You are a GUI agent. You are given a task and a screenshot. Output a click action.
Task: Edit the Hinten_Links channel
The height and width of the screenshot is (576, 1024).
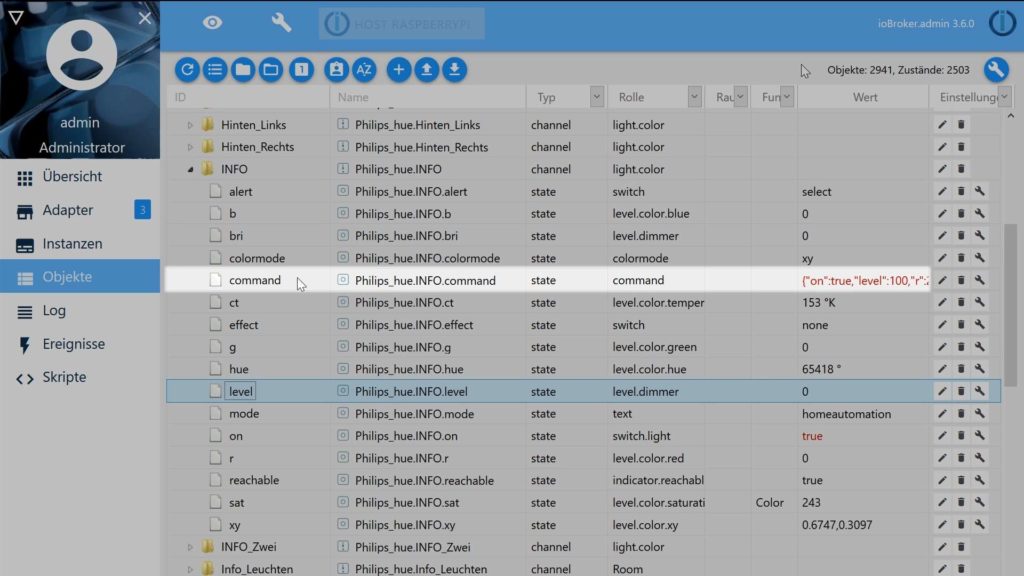(942, 125)
